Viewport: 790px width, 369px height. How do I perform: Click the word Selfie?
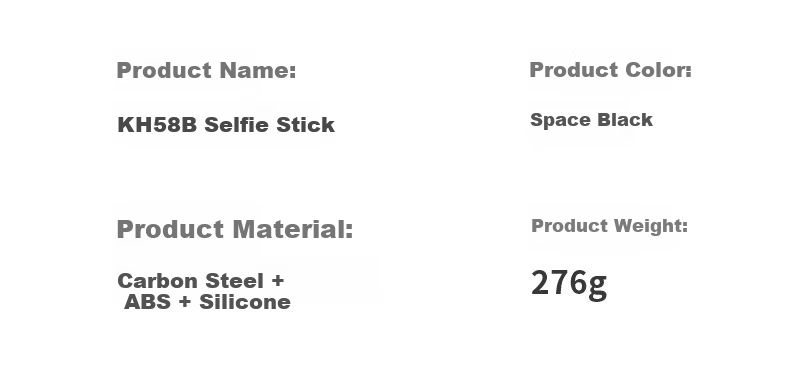[236, 125]
